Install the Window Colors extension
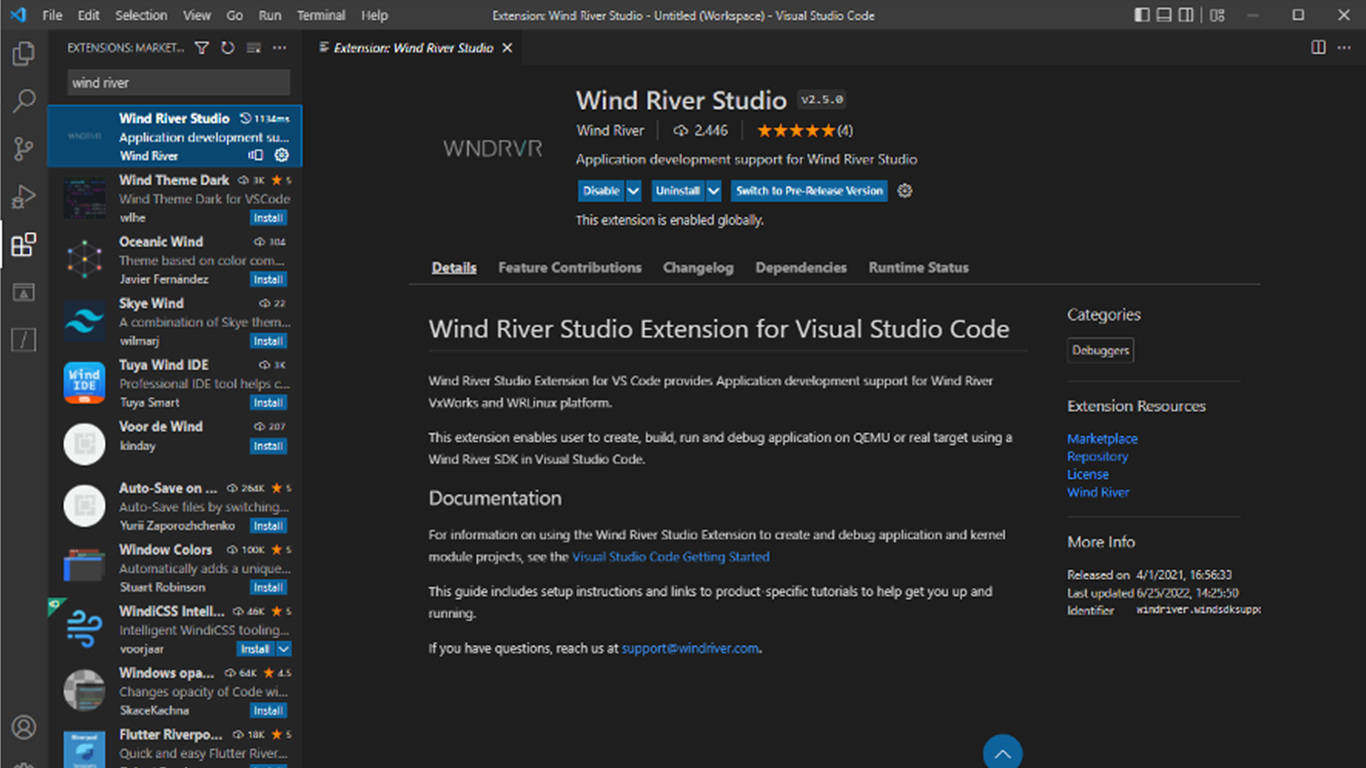This screenshot has width=1366, height=768. [268, 588]
